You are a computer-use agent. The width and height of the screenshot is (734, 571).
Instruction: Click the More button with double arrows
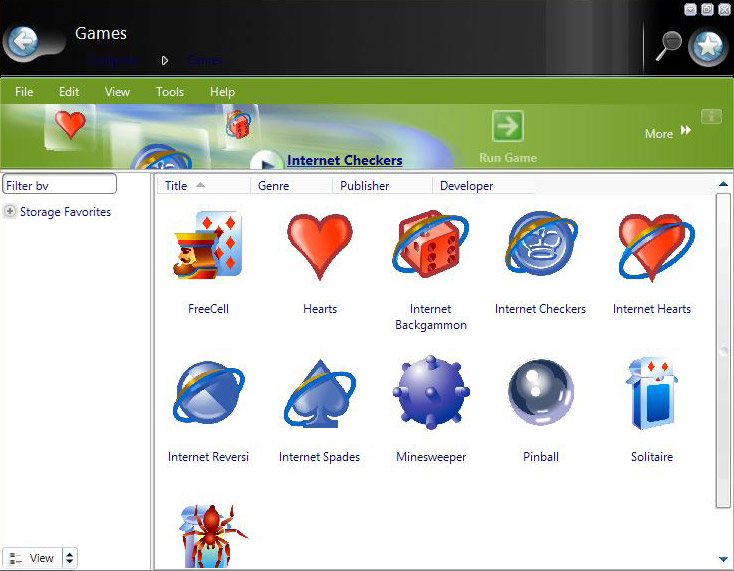pos(668,133)
